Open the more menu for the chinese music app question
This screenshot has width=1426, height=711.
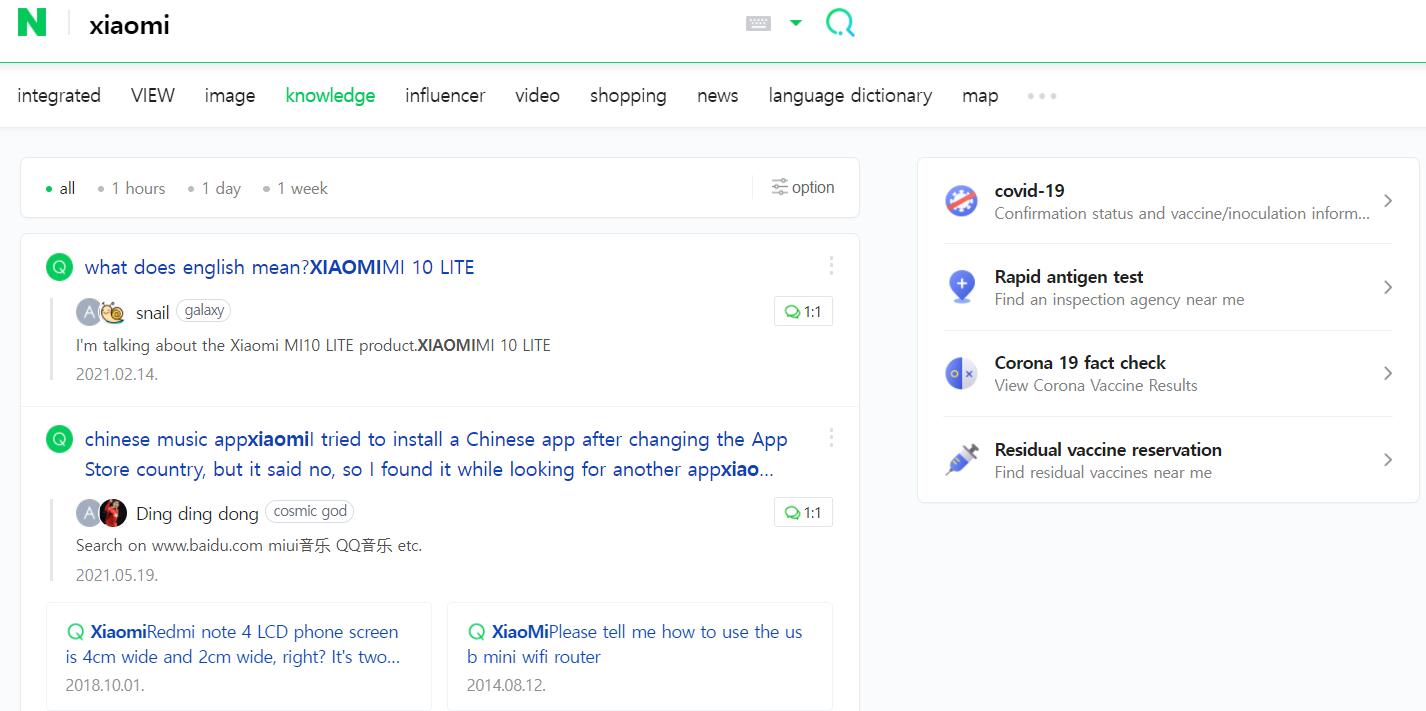point(831,437)
